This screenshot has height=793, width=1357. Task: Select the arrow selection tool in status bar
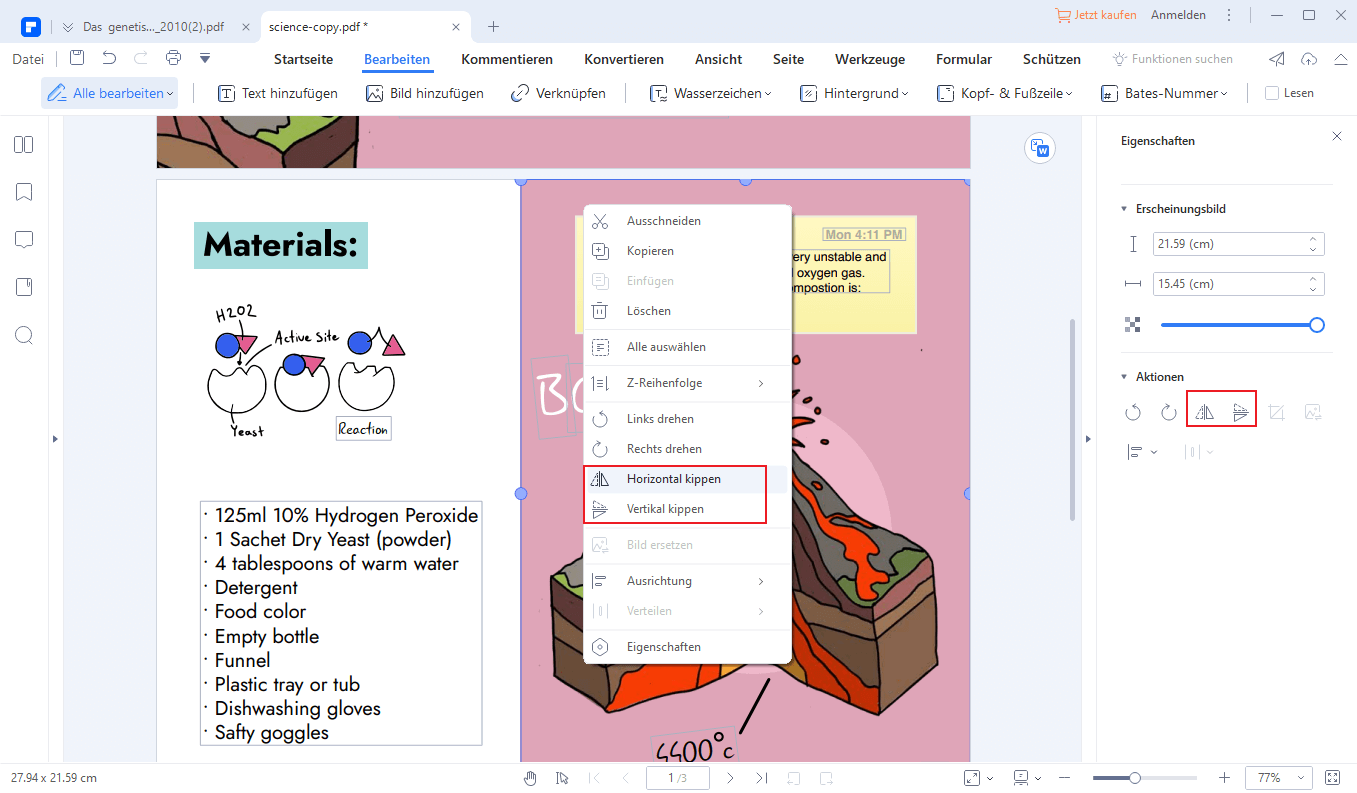click(x=562, y=778)
